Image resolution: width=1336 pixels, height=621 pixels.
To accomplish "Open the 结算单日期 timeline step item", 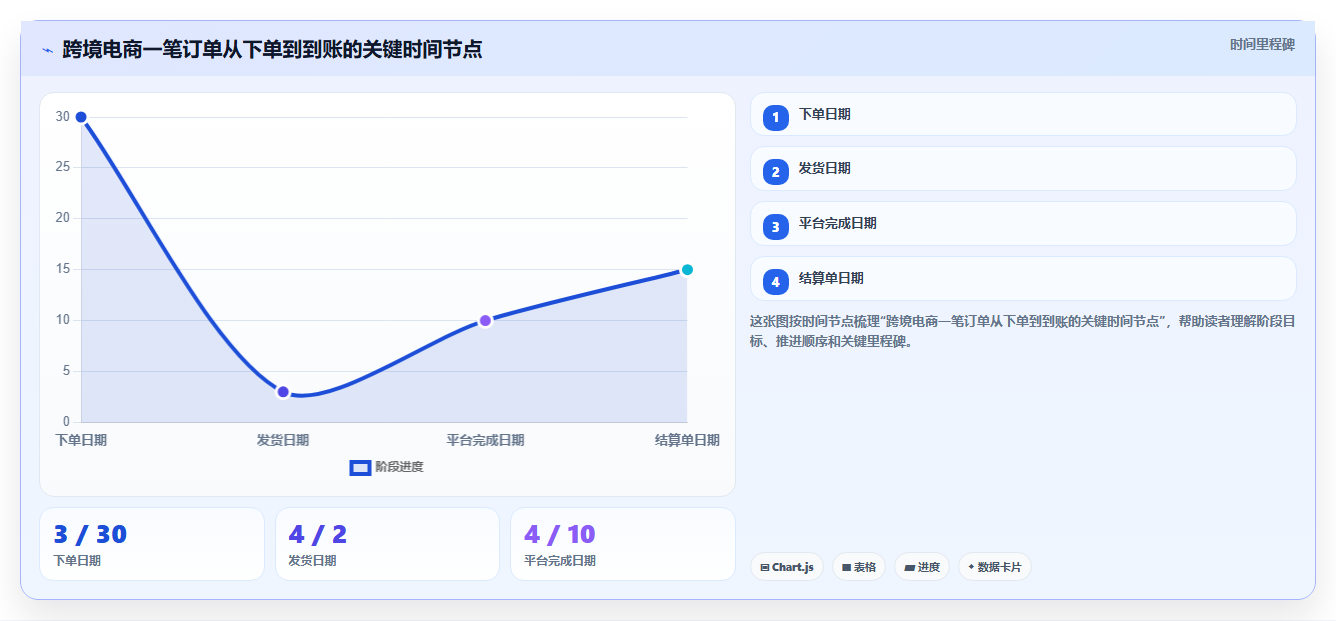I will coord(1023,279).
